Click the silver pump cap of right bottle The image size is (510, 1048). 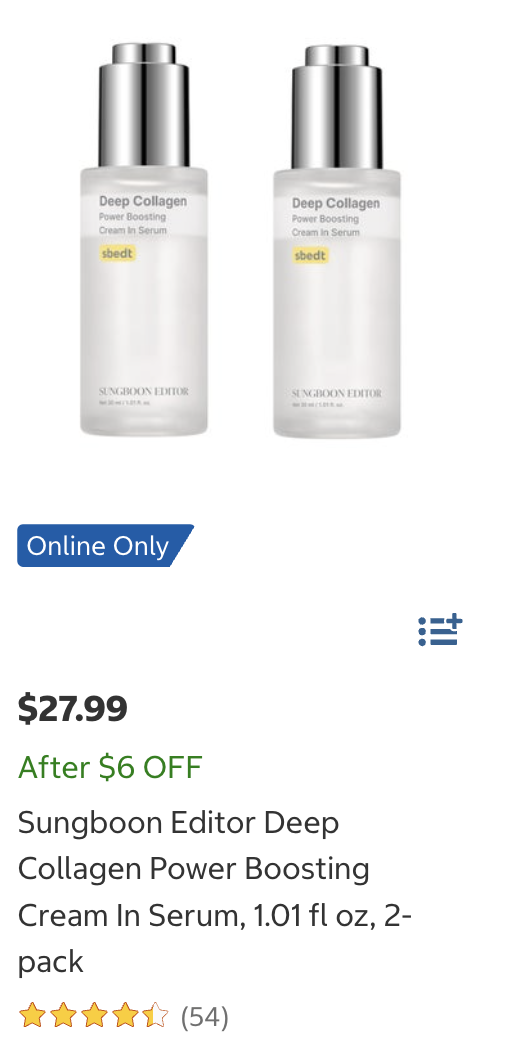click(337, 106)
